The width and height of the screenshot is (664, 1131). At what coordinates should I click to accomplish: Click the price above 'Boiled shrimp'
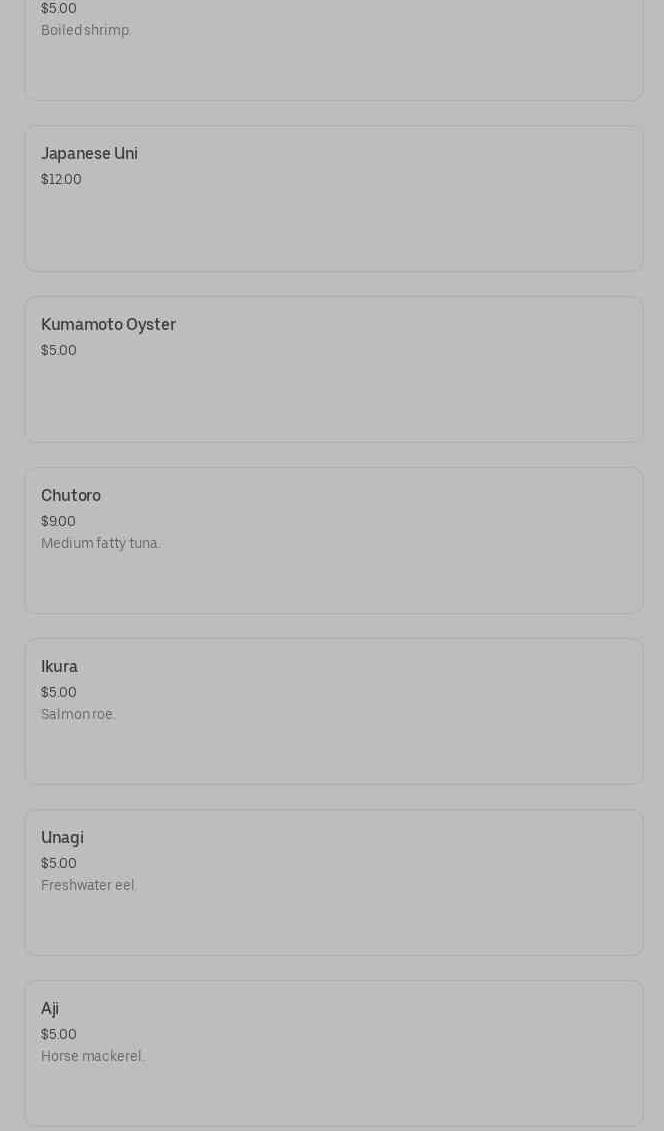pyautogui.click(x=59, y=8)
